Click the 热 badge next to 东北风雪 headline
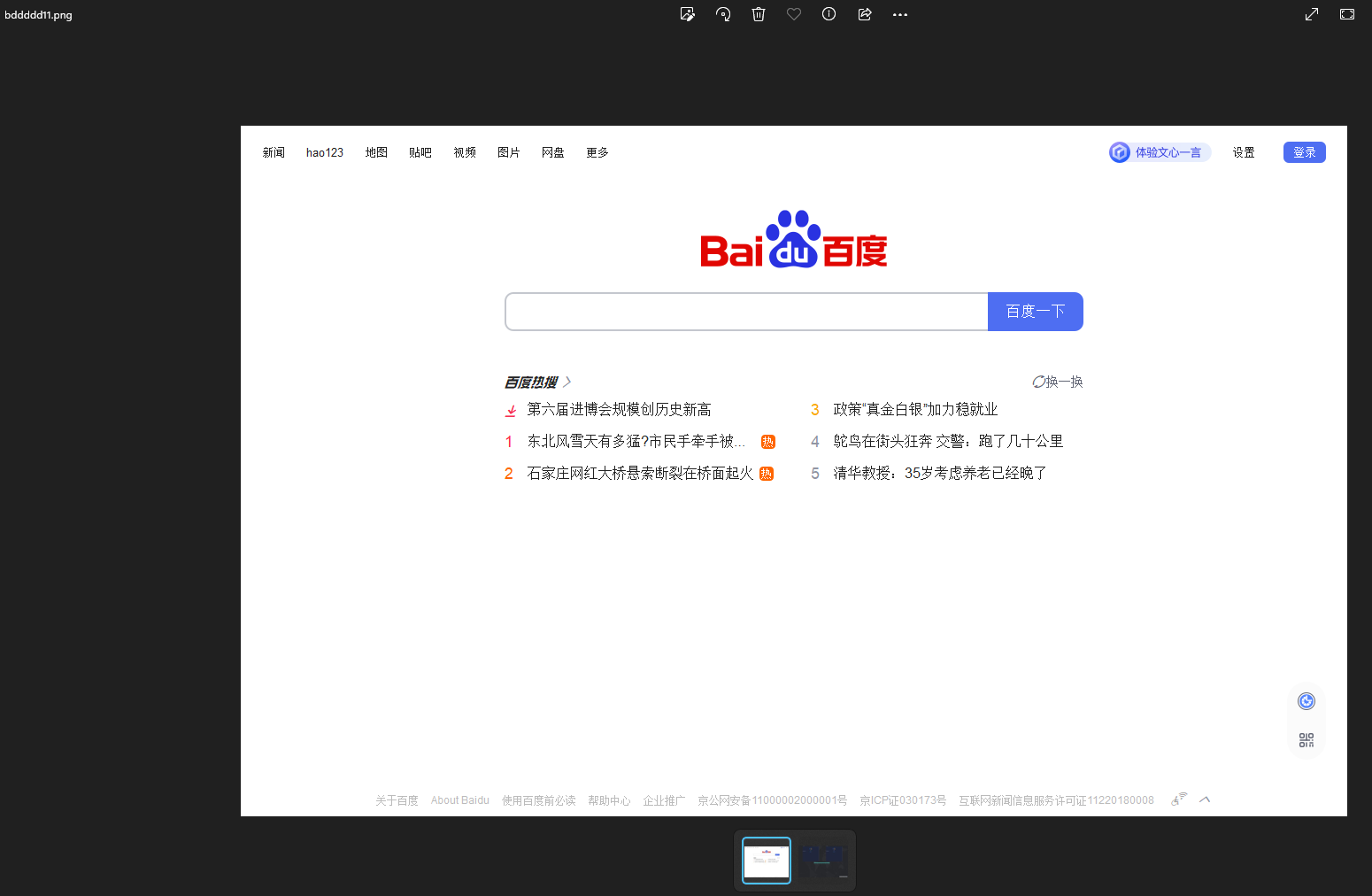The width and height of the screenshot is (1372, 896). (768, 442)
